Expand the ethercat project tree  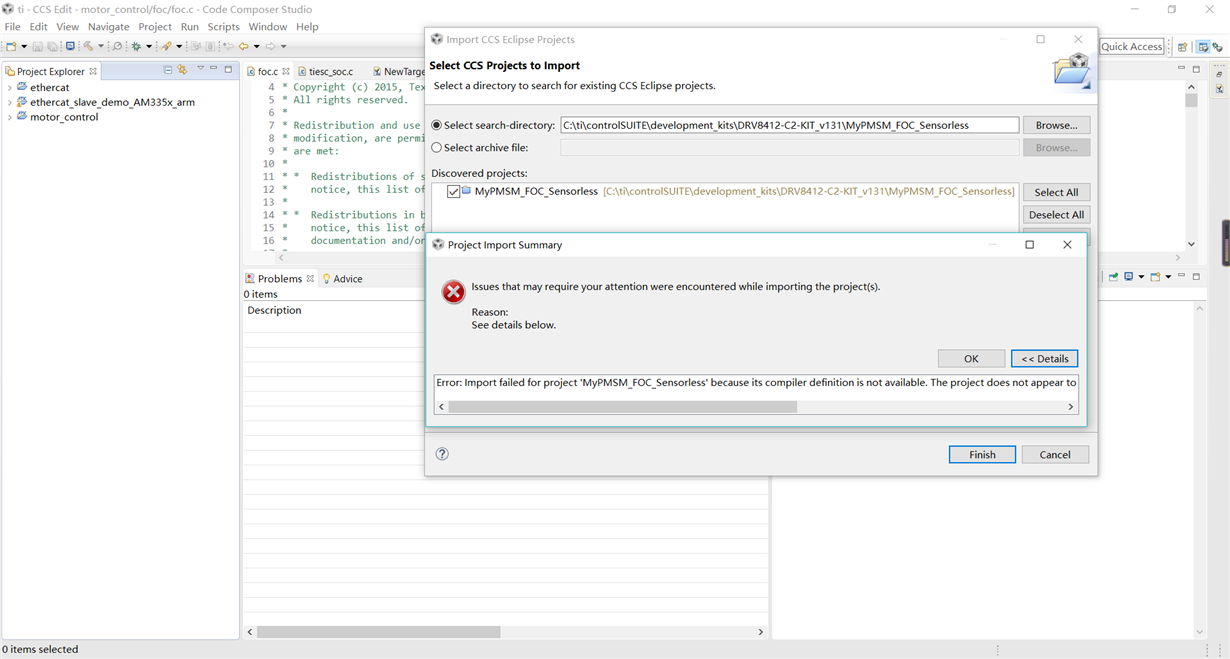tap(10, 88)
